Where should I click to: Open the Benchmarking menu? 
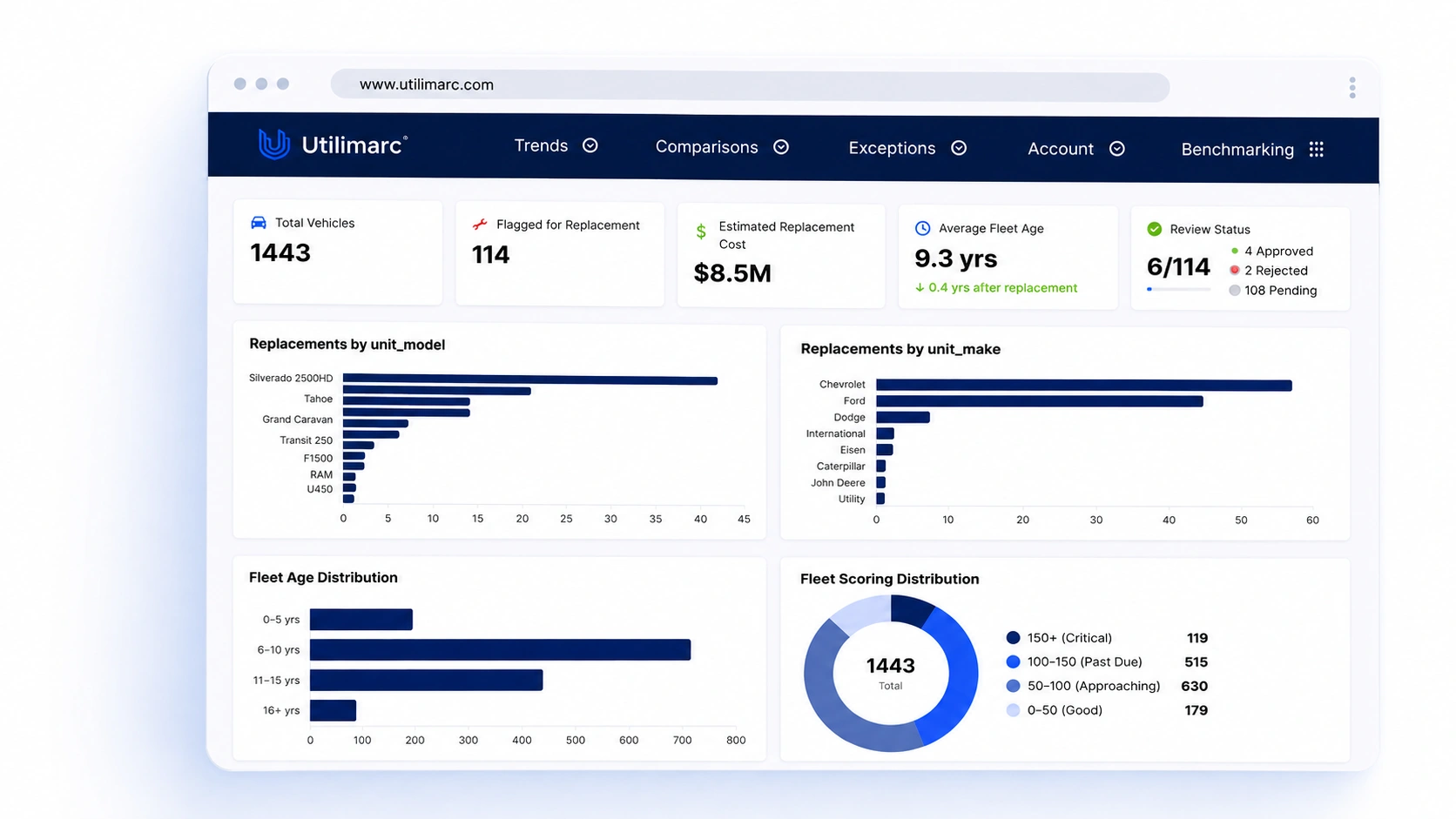[1237, 150]
